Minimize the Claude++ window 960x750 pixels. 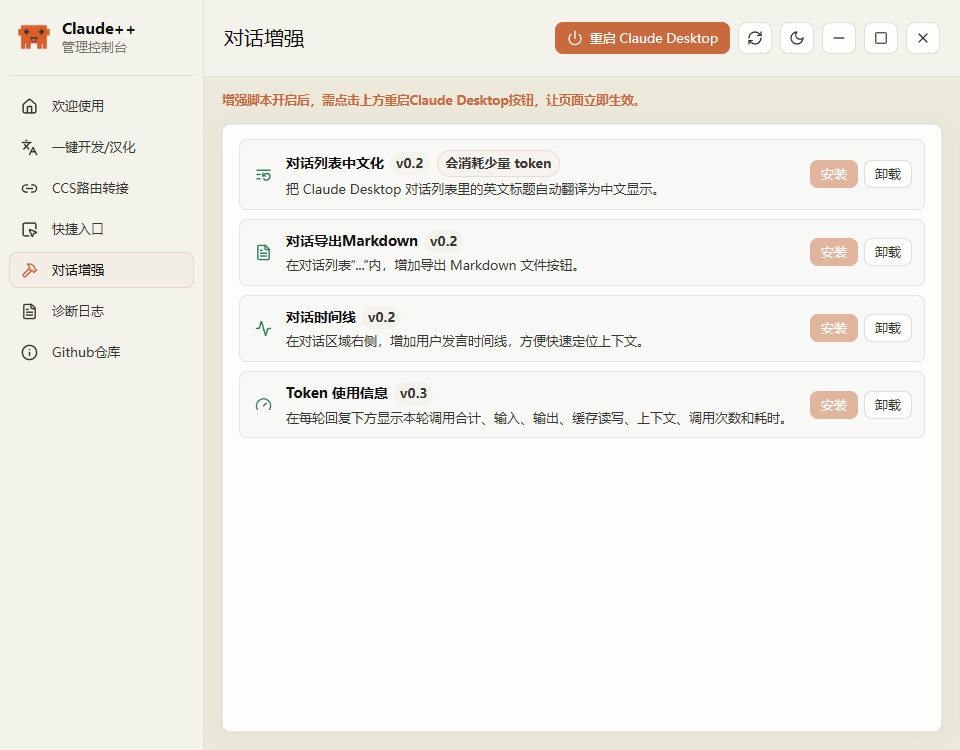839,38
